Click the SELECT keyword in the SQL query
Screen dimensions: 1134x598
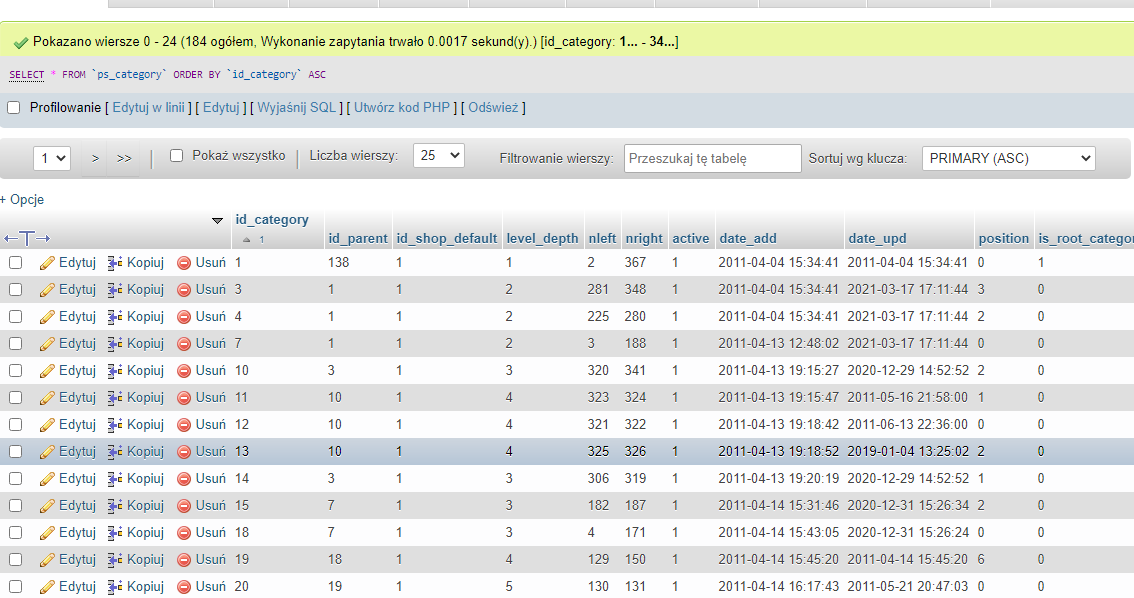click(x=27, y=74)
